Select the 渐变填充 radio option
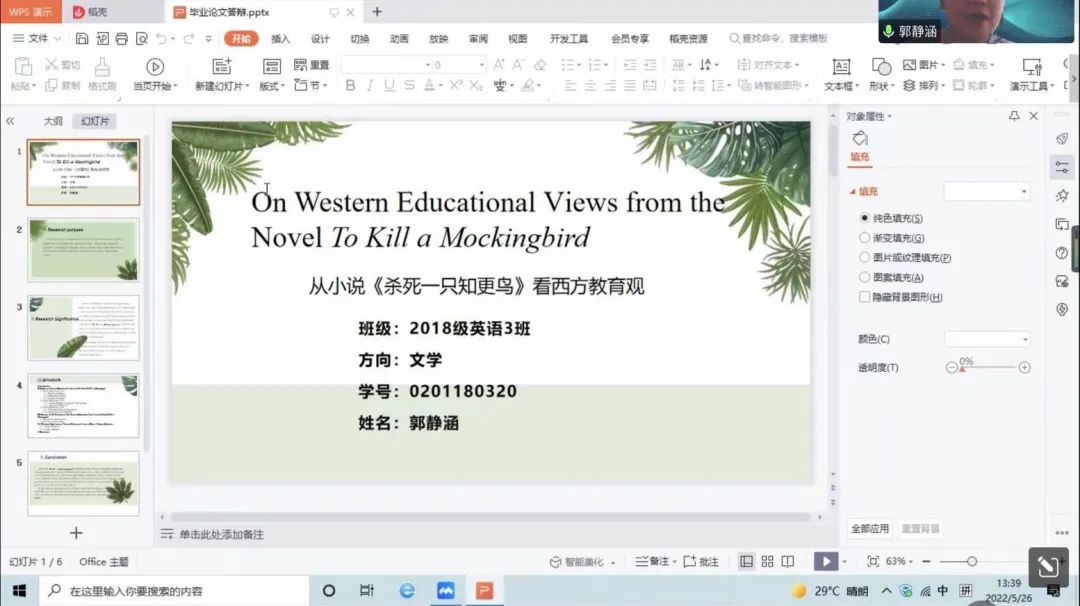The width and height of the screenshot is (1080, 606). [x=865, y=238]
